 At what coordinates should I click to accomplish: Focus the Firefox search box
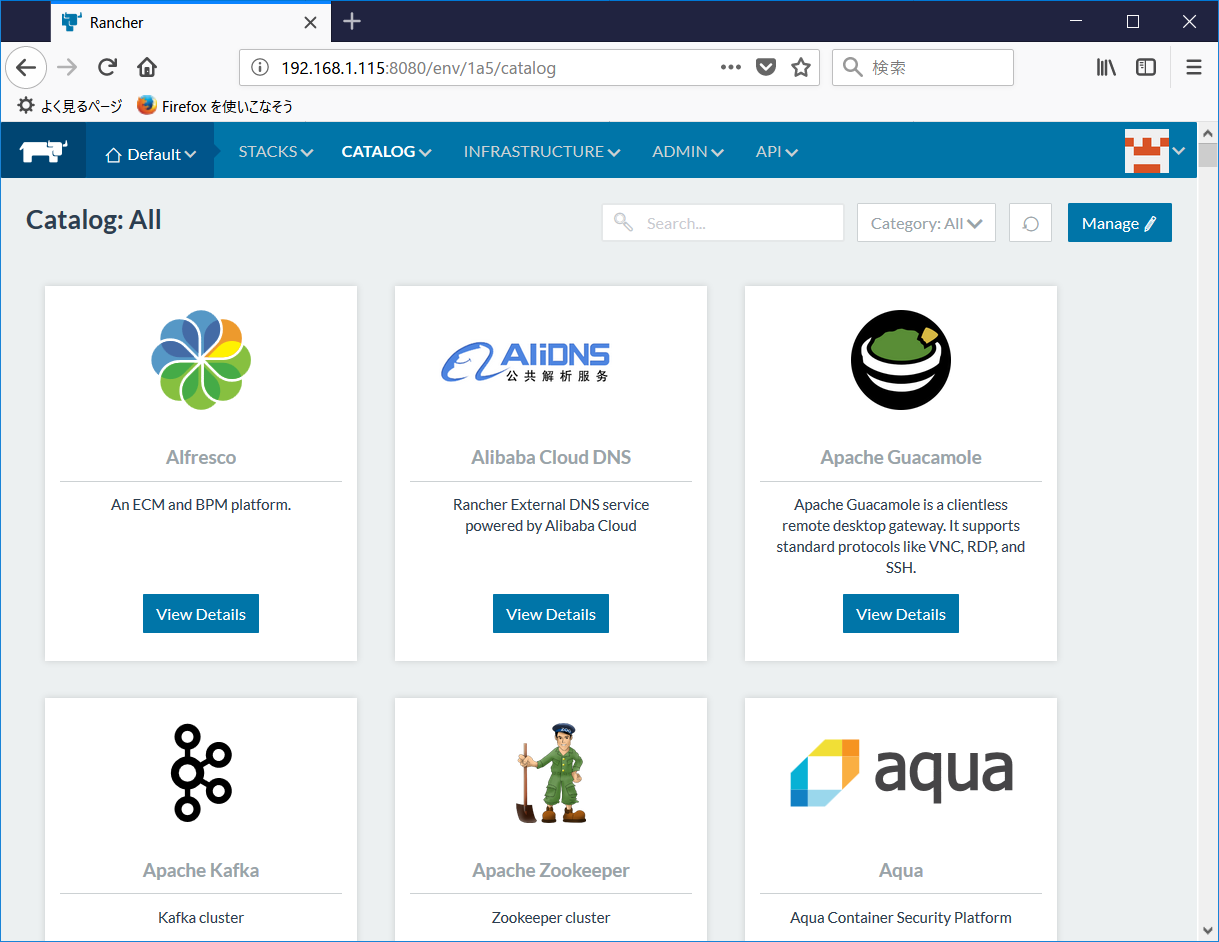click(x=923, y=68)
